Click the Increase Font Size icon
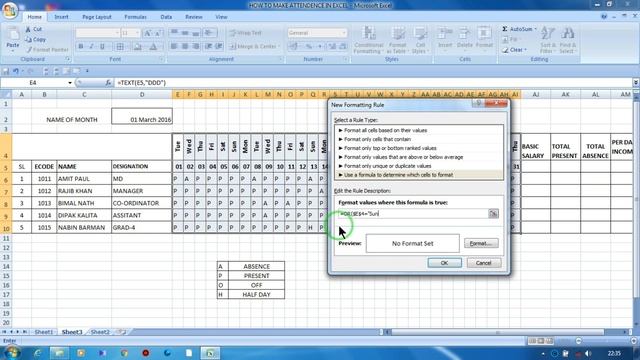 pos(148,33)
